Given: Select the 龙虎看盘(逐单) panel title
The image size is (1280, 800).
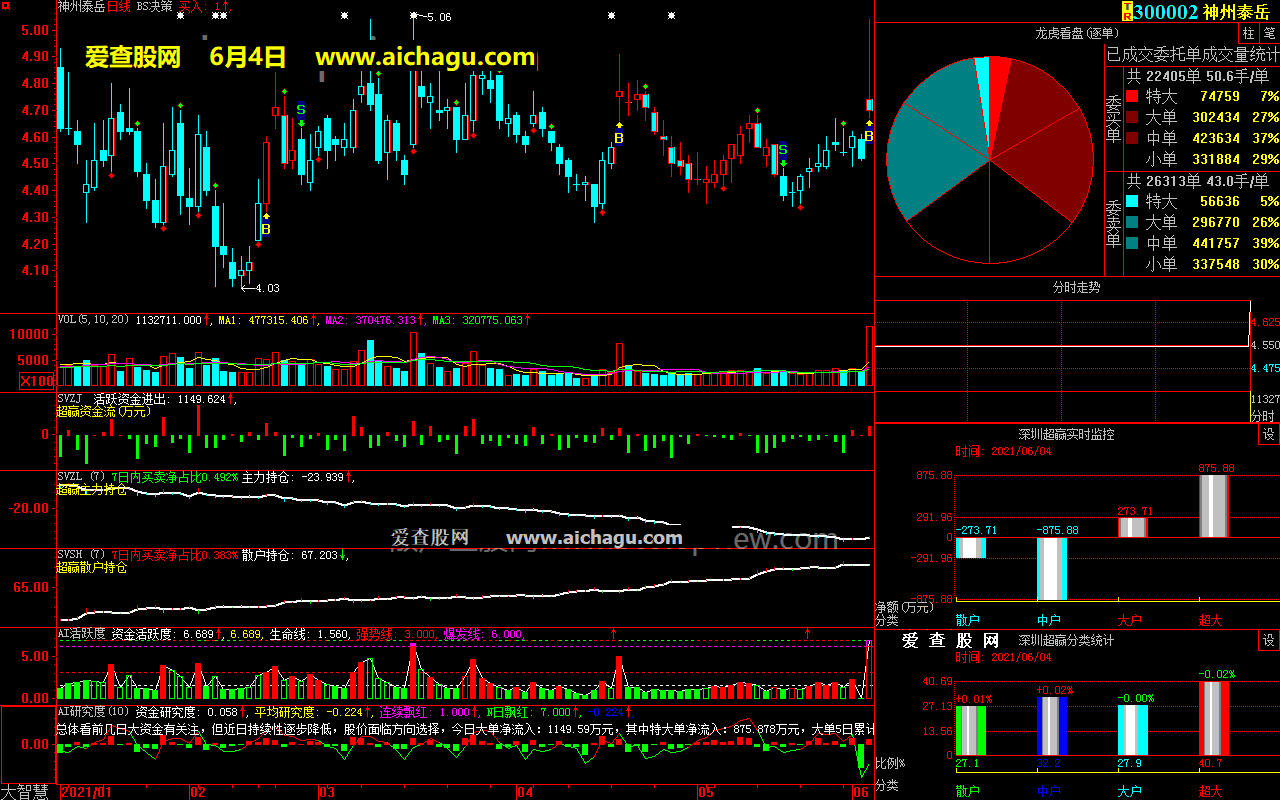Looking at the screenshot, I should [1075, 34].
